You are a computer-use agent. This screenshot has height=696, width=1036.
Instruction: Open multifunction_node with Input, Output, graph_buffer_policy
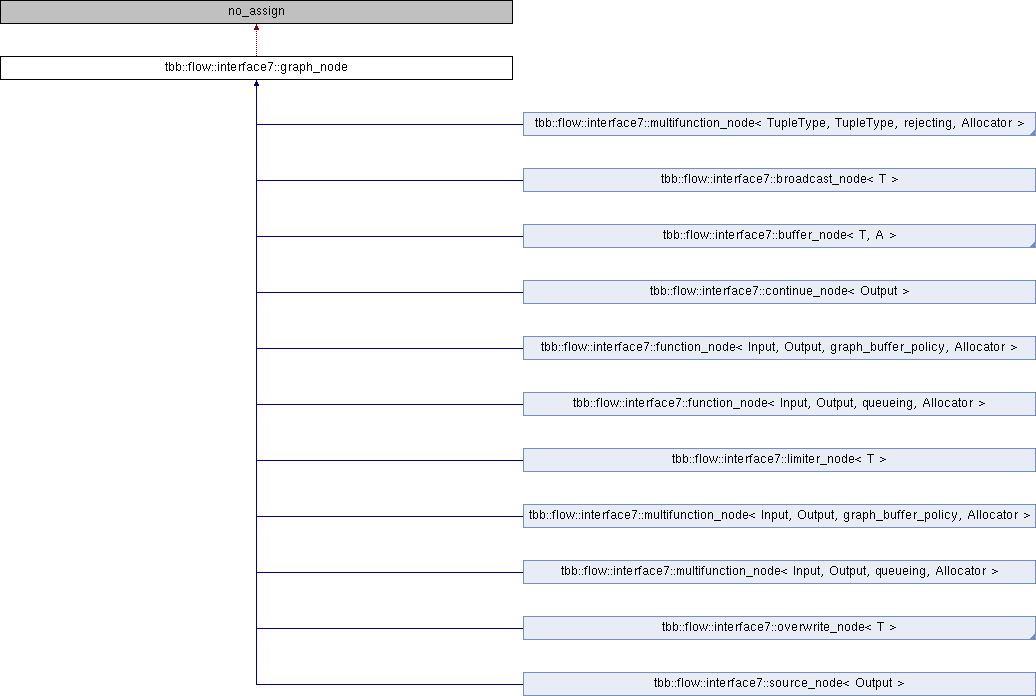(779, 516)
